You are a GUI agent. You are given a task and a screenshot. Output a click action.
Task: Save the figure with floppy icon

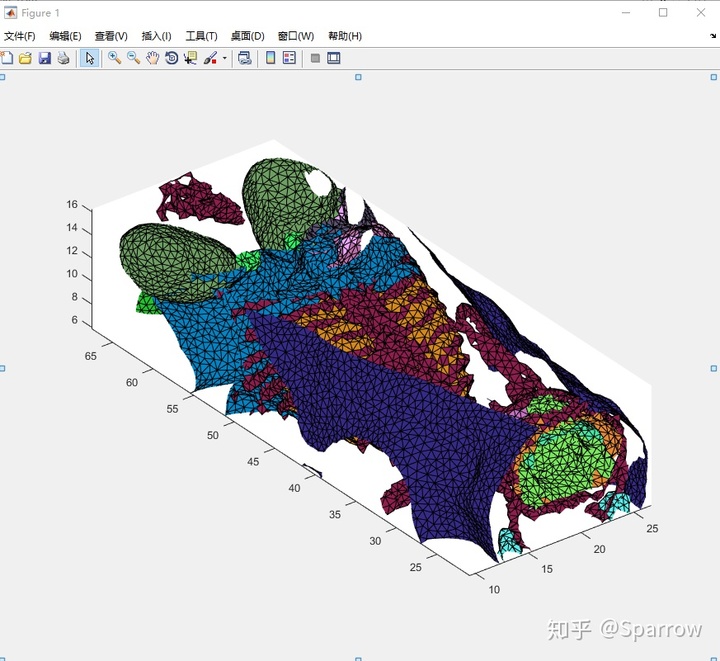tap(45, 58)
